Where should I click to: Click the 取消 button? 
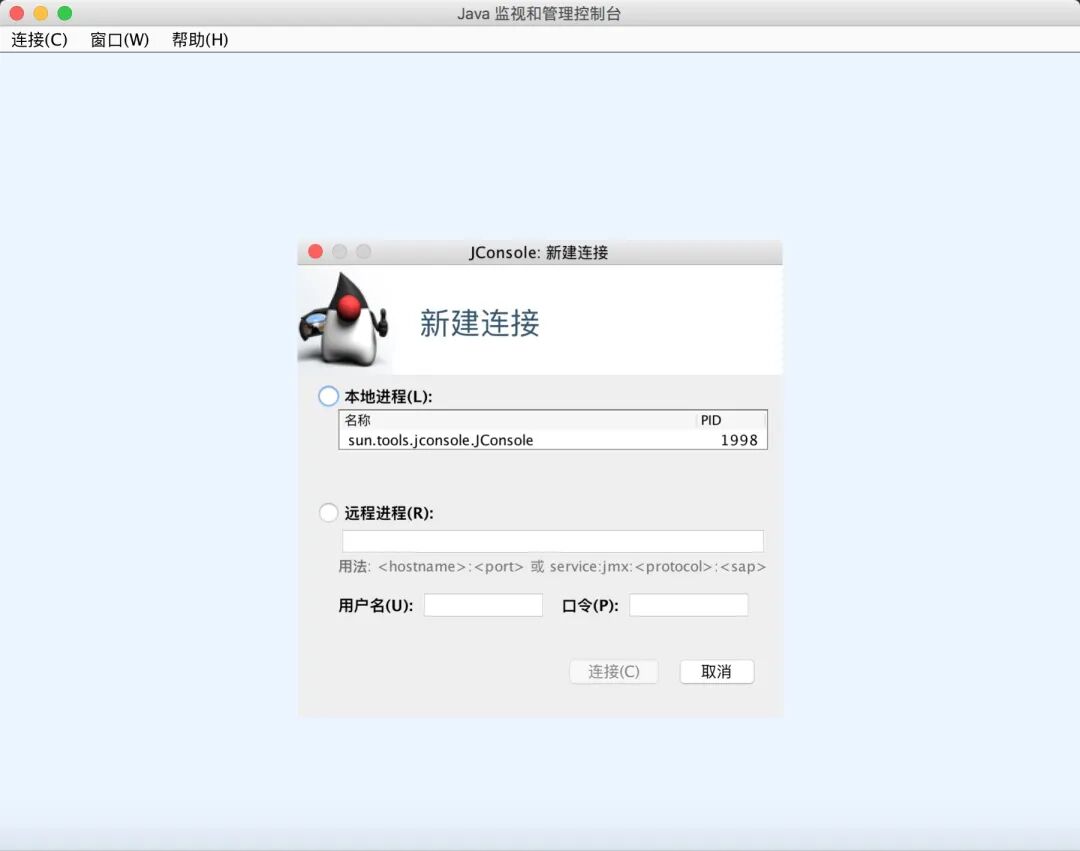(x=717, y=671)
